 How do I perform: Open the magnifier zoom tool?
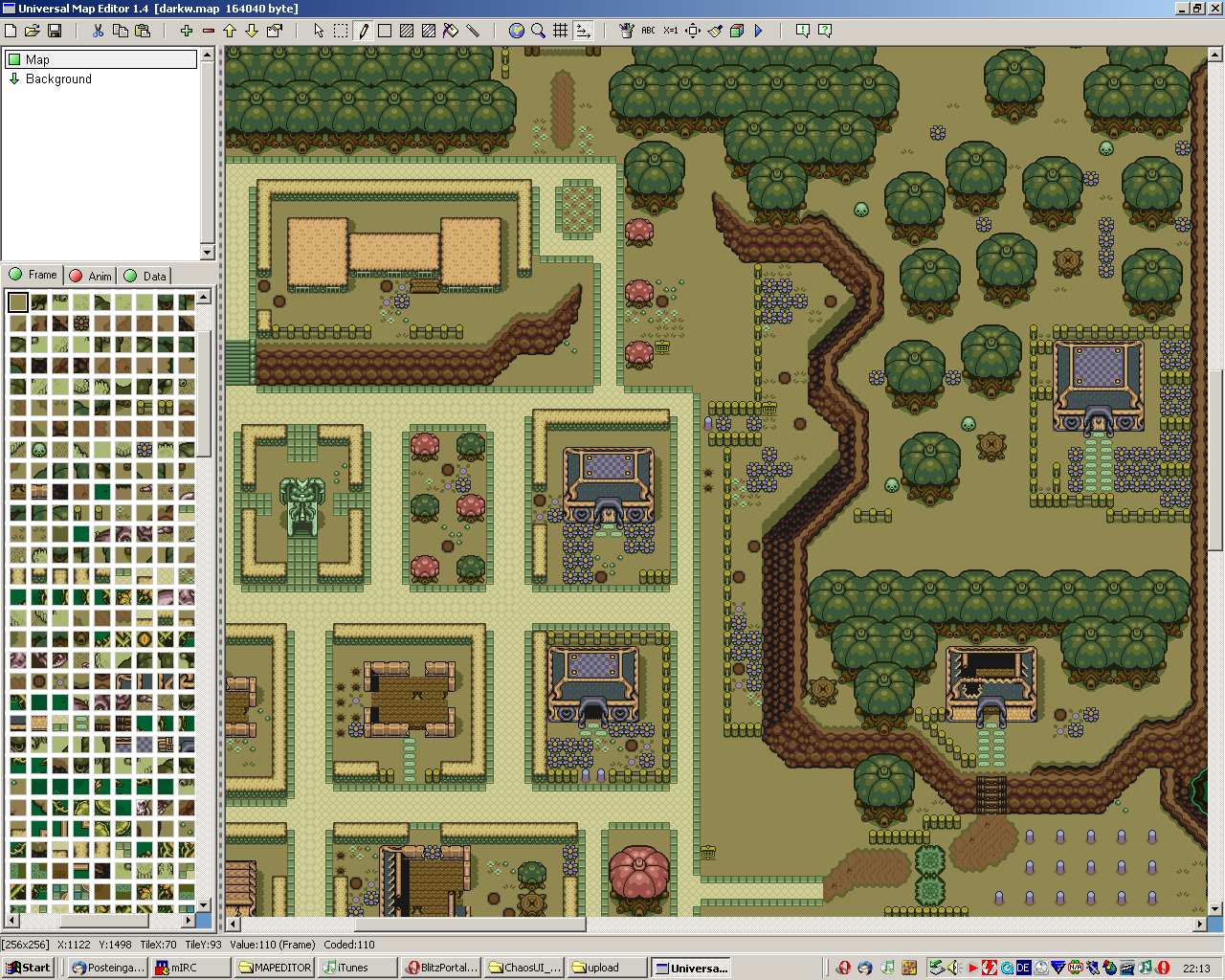click(539, 31)
